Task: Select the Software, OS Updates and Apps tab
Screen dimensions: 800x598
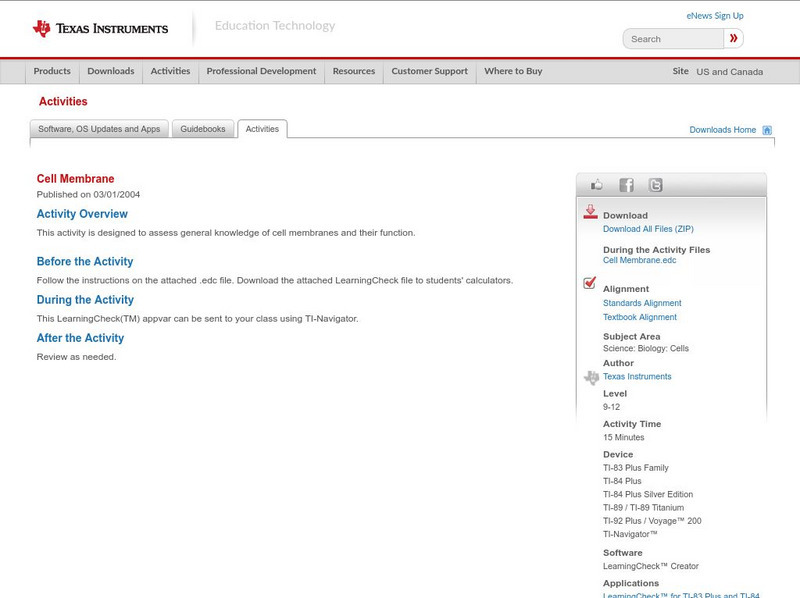Action: click(x=99, y=129)
